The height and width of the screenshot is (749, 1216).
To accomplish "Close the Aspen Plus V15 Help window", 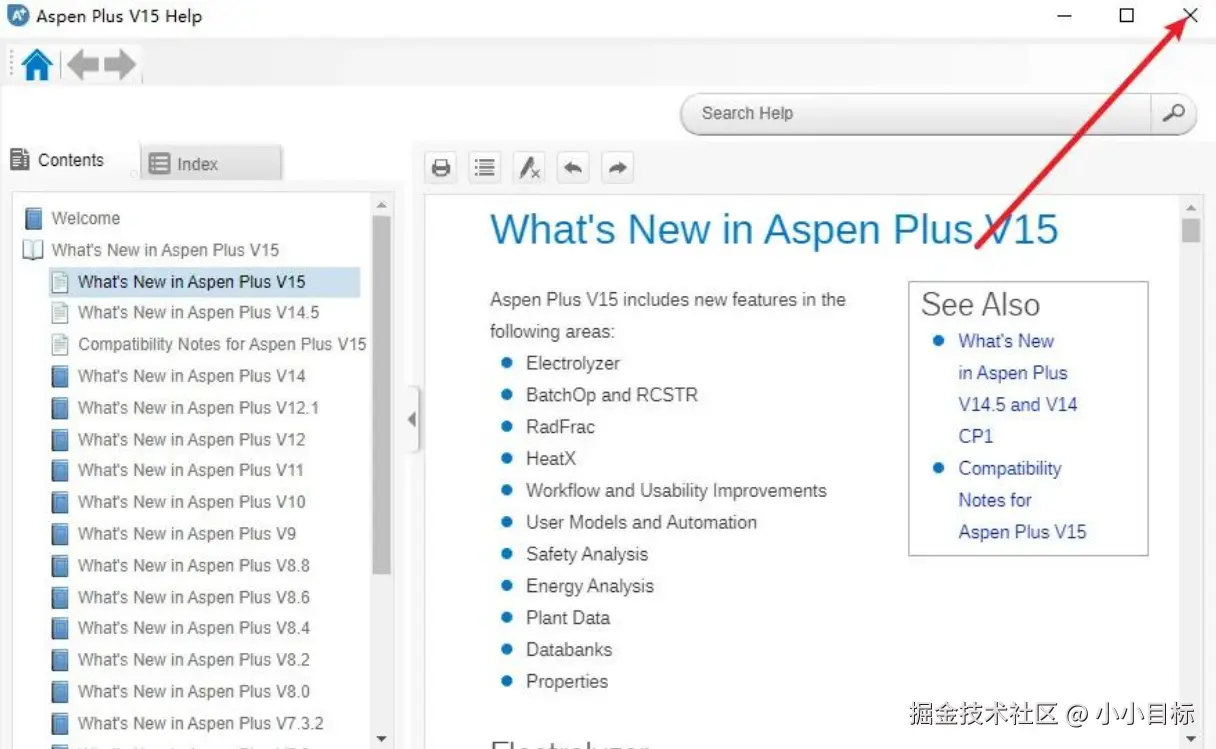I will pos(1190,15).
